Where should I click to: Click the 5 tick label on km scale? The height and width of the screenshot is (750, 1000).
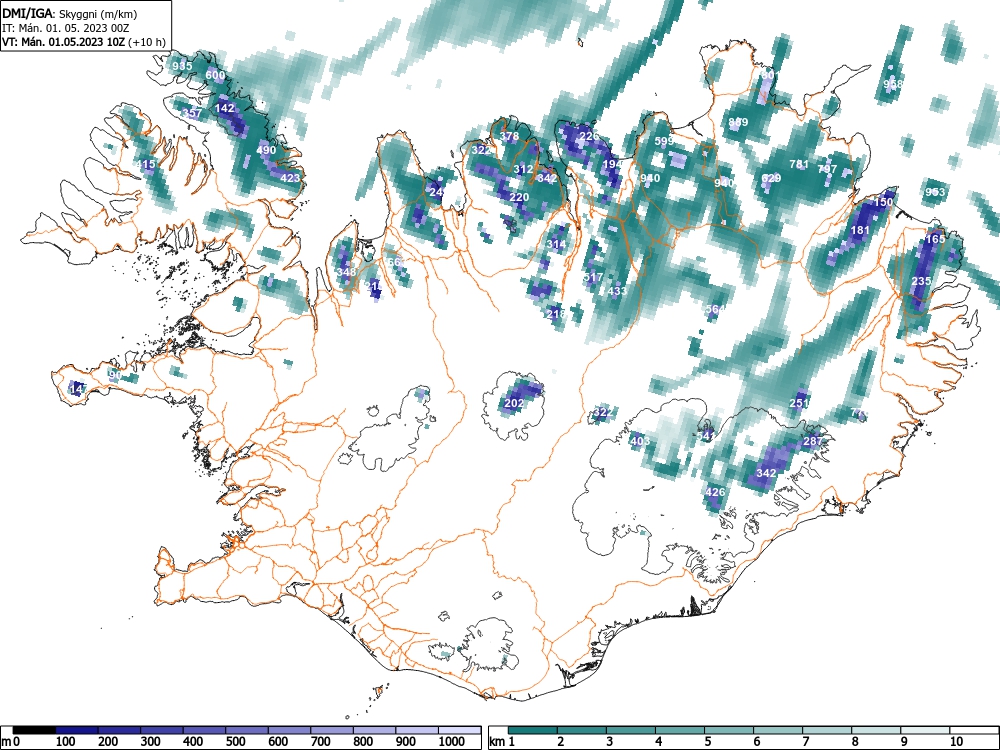click(x=708, y=742)
